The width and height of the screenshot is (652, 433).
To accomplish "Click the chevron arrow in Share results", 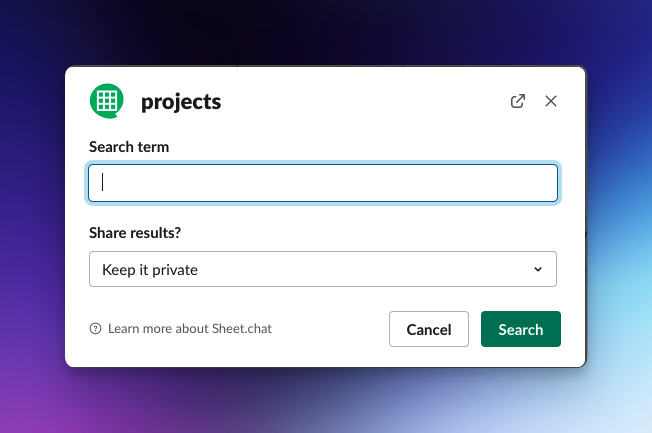I will click(538, 270).
